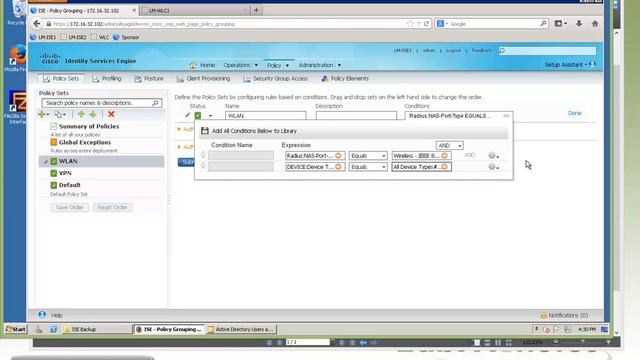Click the Done link

point(575,113)
